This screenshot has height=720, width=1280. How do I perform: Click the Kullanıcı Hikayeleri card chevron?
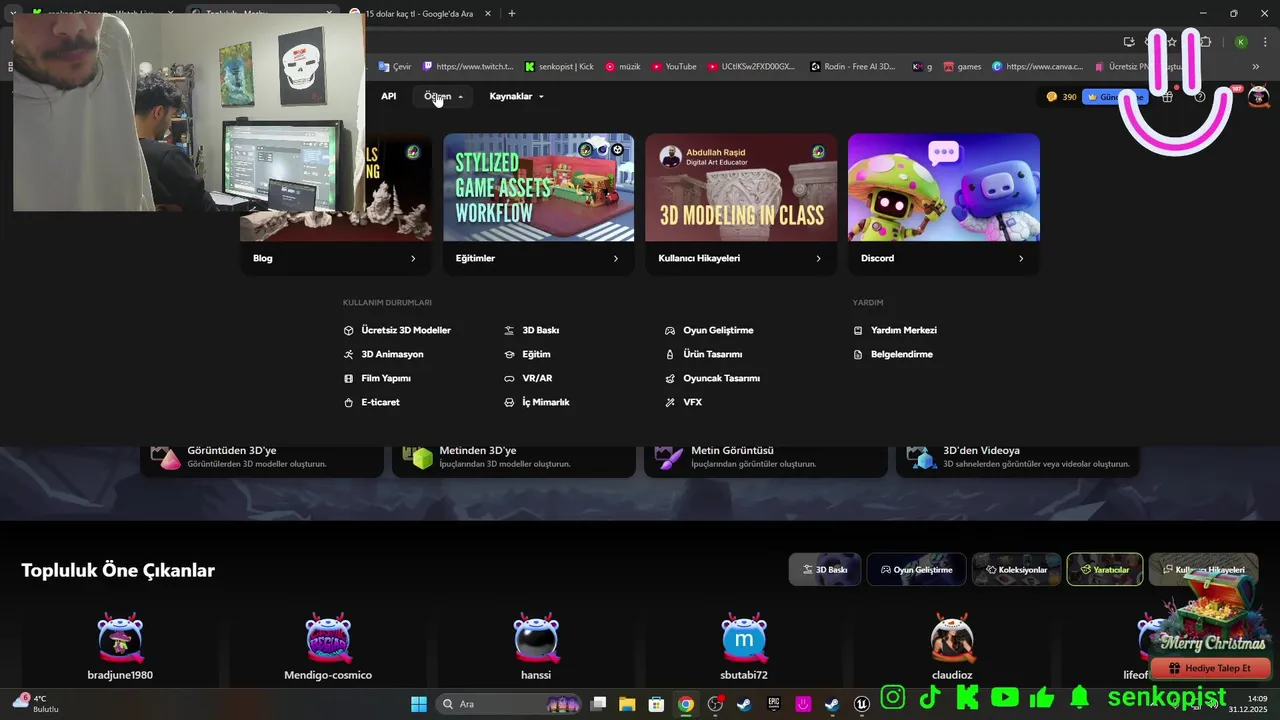coord(818,258)
